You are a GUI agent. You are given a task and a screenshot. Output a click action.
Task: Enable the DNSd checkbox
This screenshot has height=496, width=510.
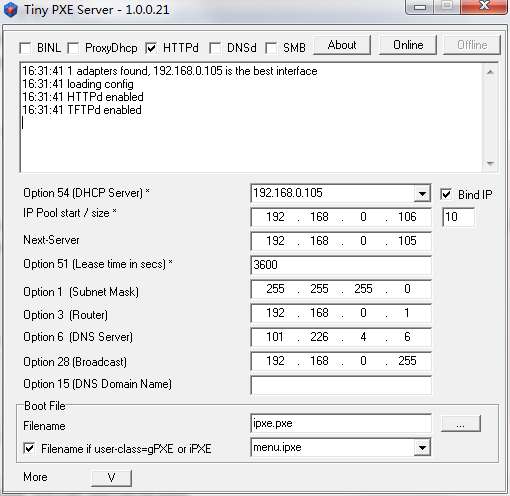(x=215, y=48)
